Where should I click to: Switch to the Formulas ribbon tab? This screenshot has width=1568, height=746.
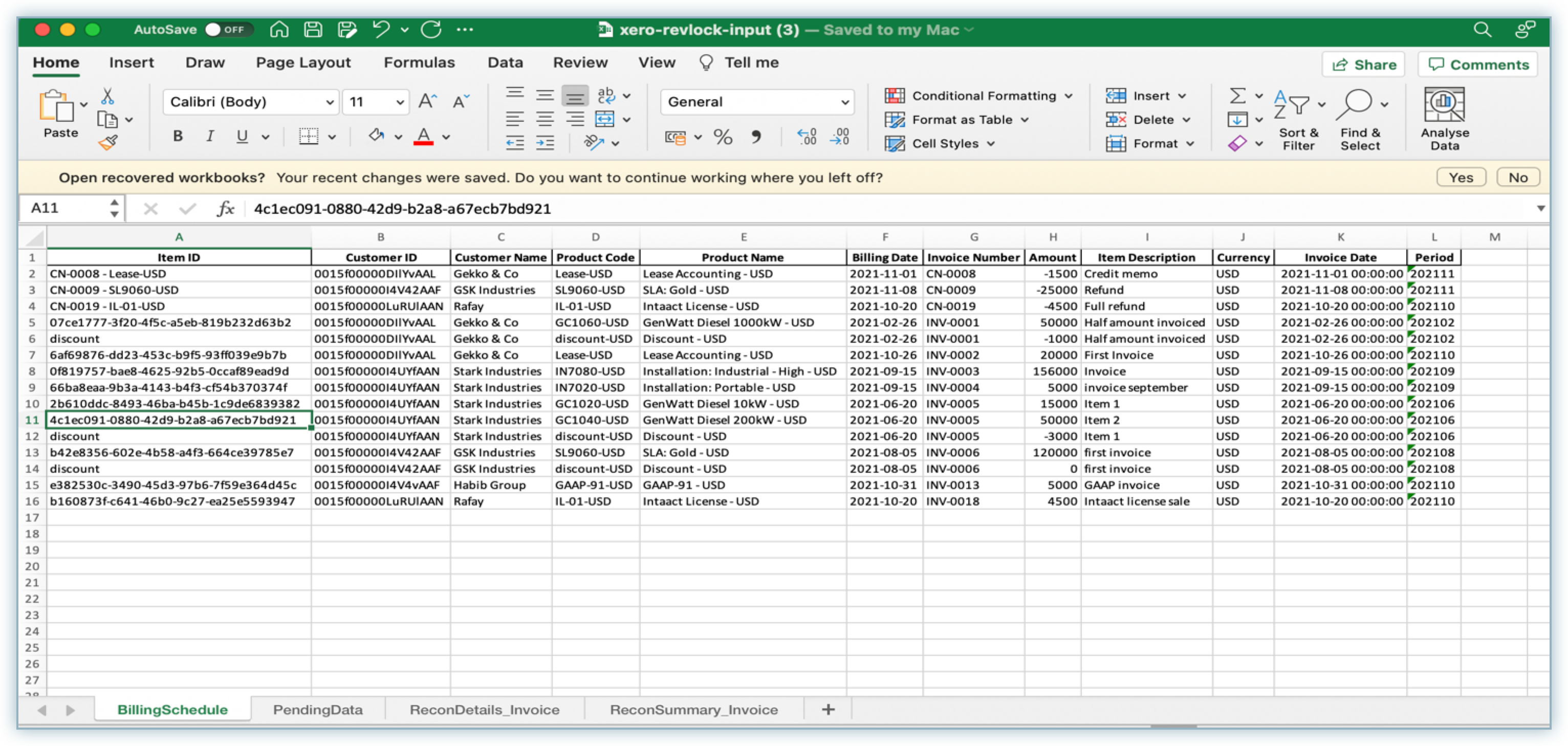(419, 62)
